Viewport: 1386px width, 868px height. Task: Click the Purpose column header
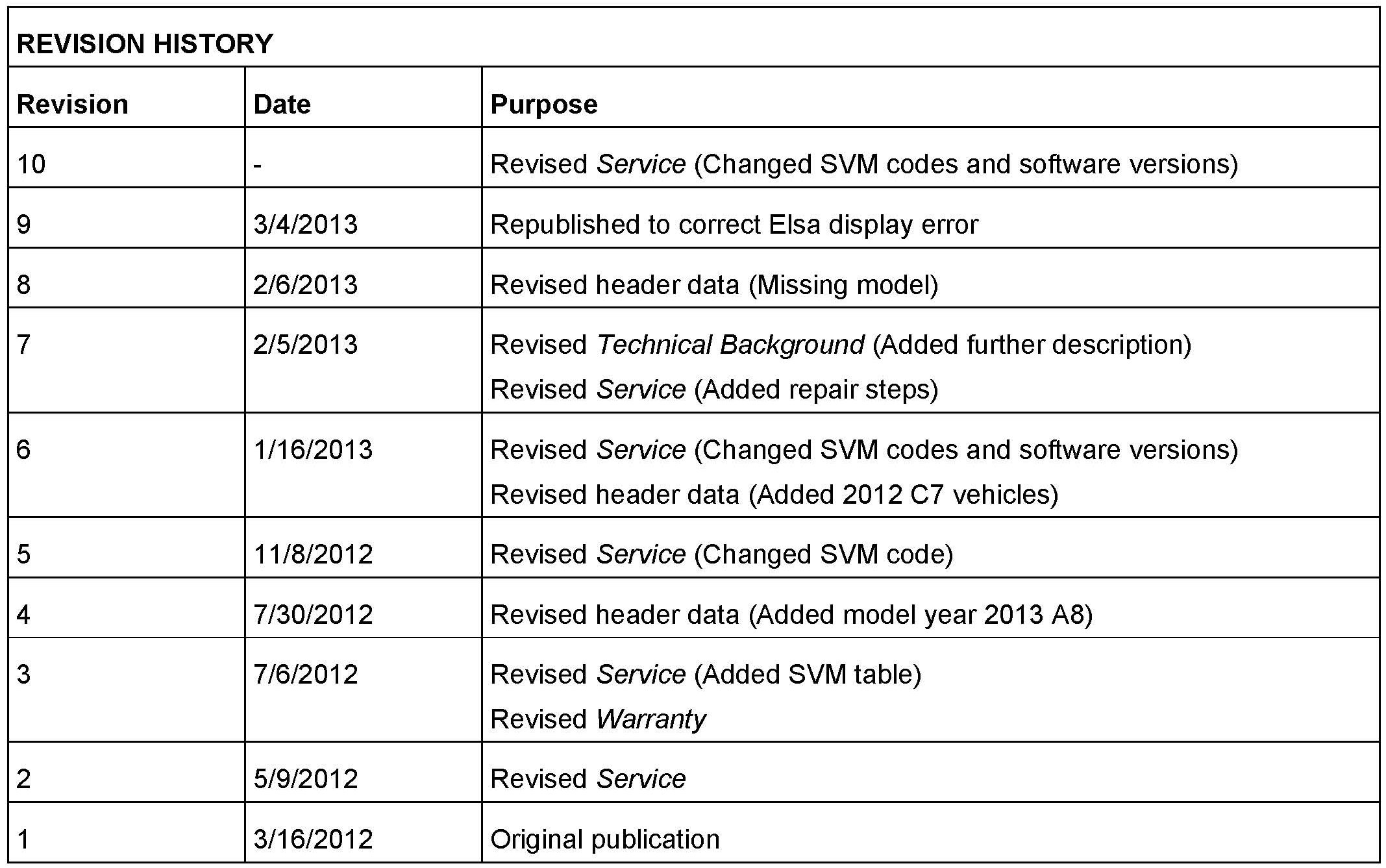click(544, 105)
